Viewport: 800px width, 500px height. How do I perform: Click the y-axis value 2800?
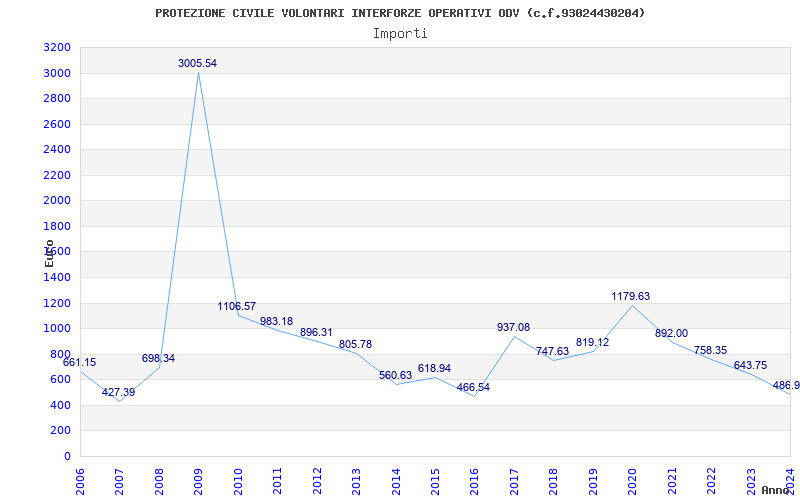point(58,98)
